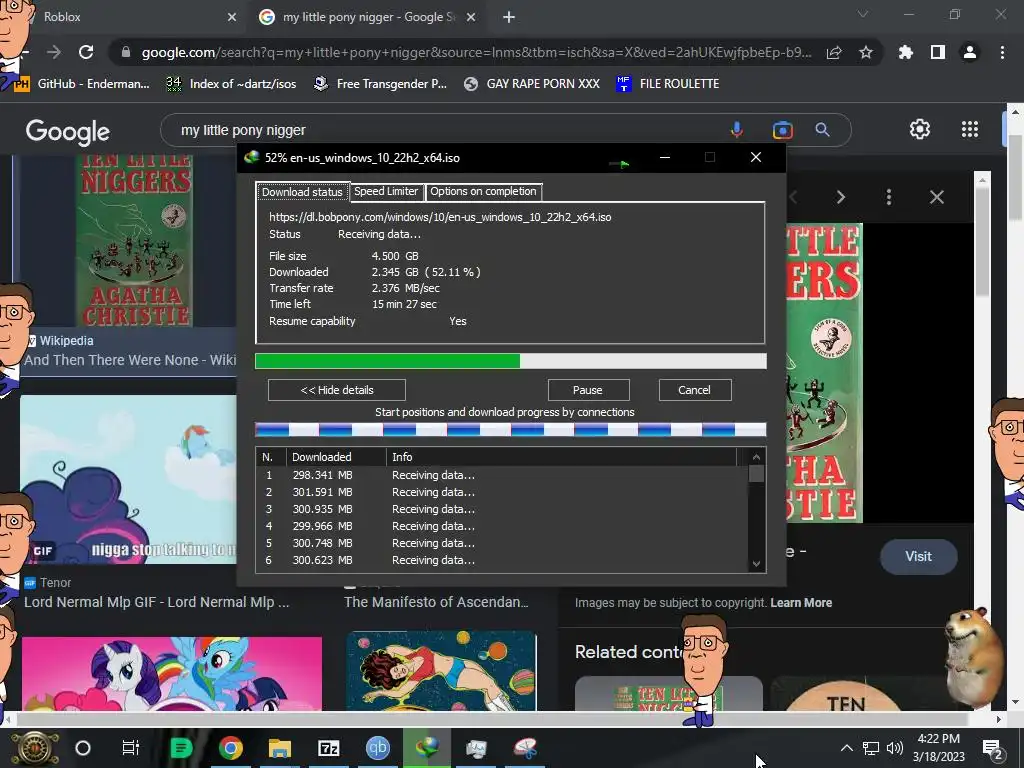The image size is (1024, 768).
Task: Select connection row 4 with 299.966 MB
Action: 502,526
